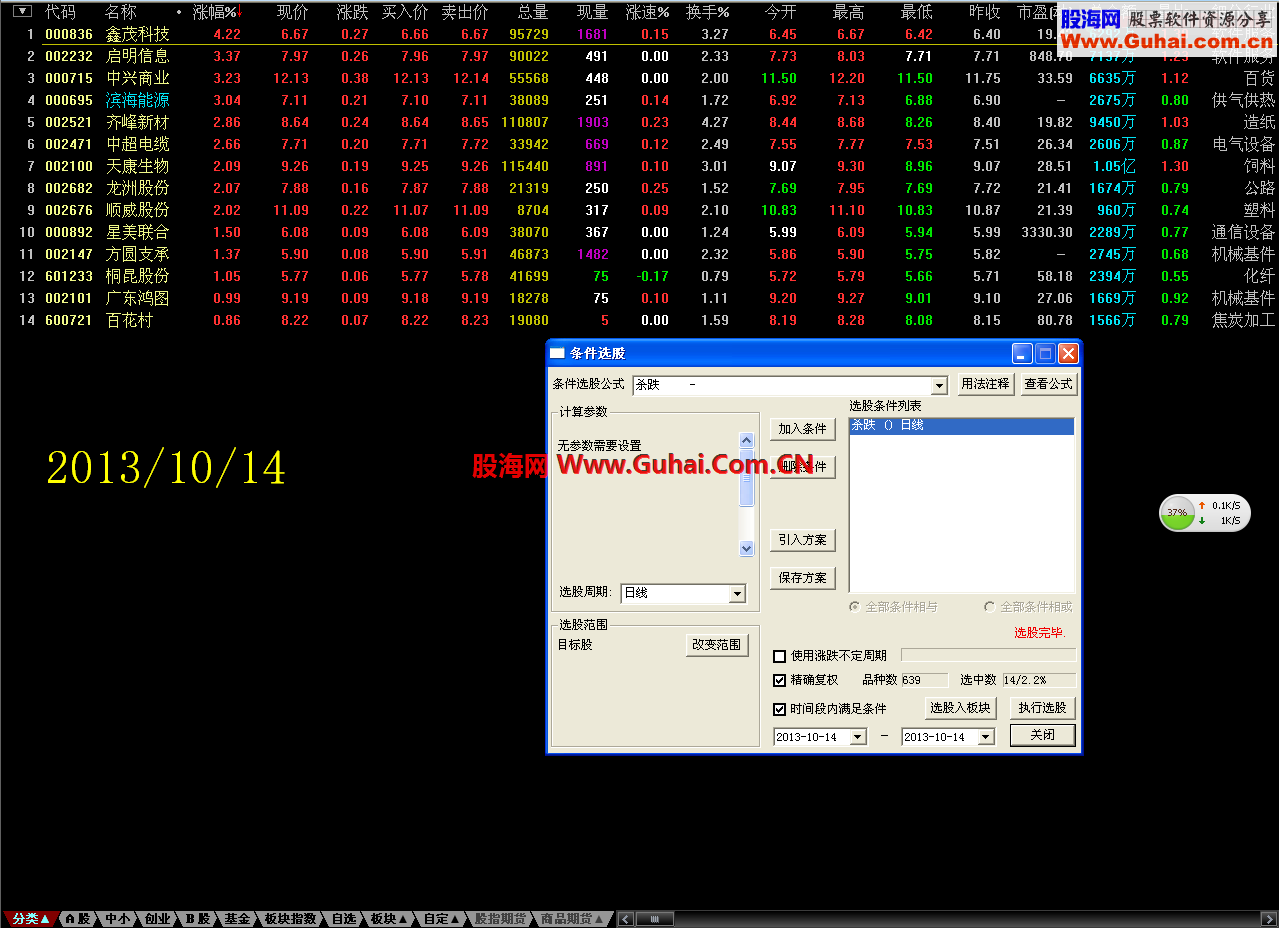
Task: Click the horizontal scrollbar thumb at the bottom
Action: pos(654,919)
